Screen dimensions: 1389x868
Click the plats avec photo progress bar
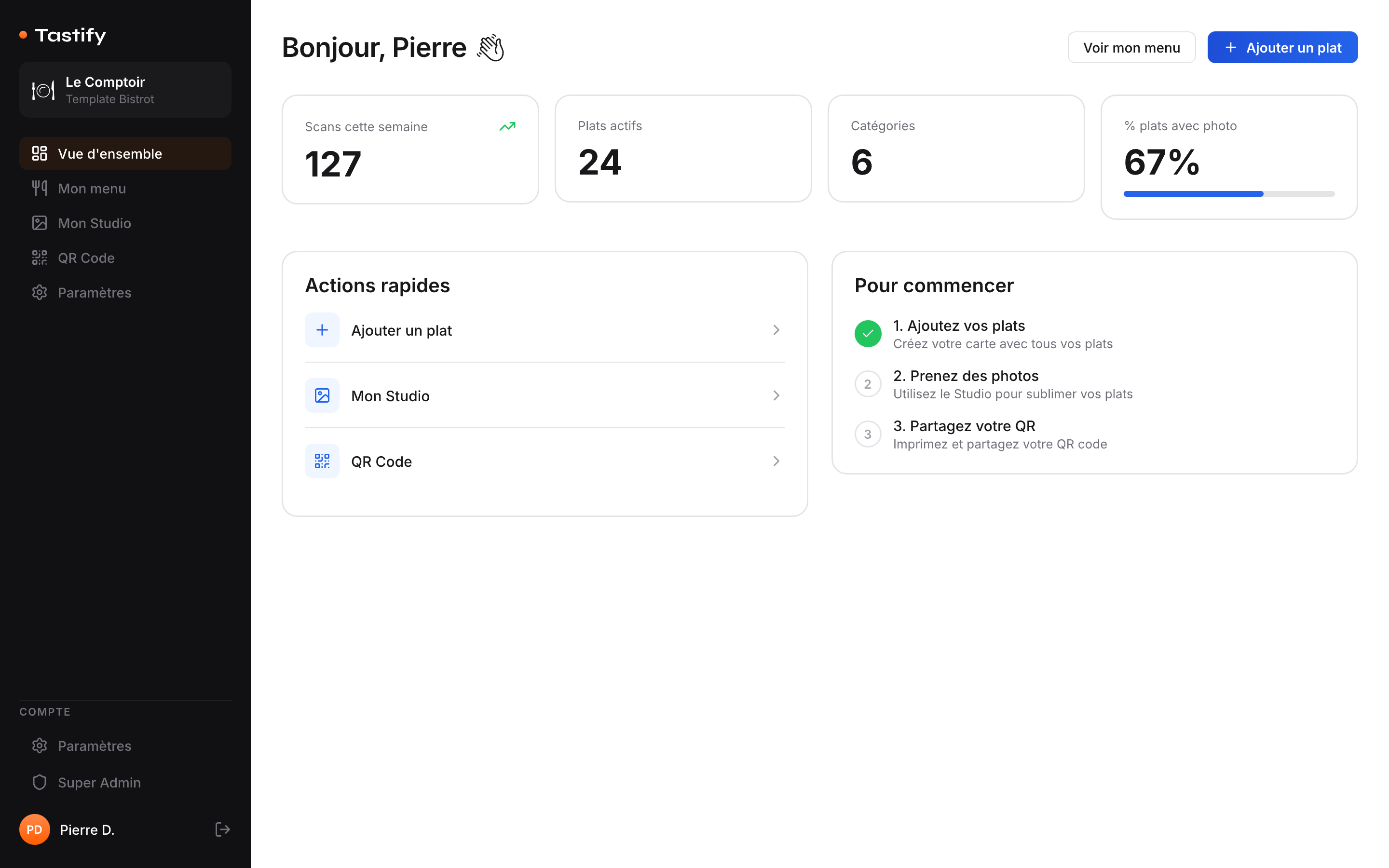pos(1228,194)
